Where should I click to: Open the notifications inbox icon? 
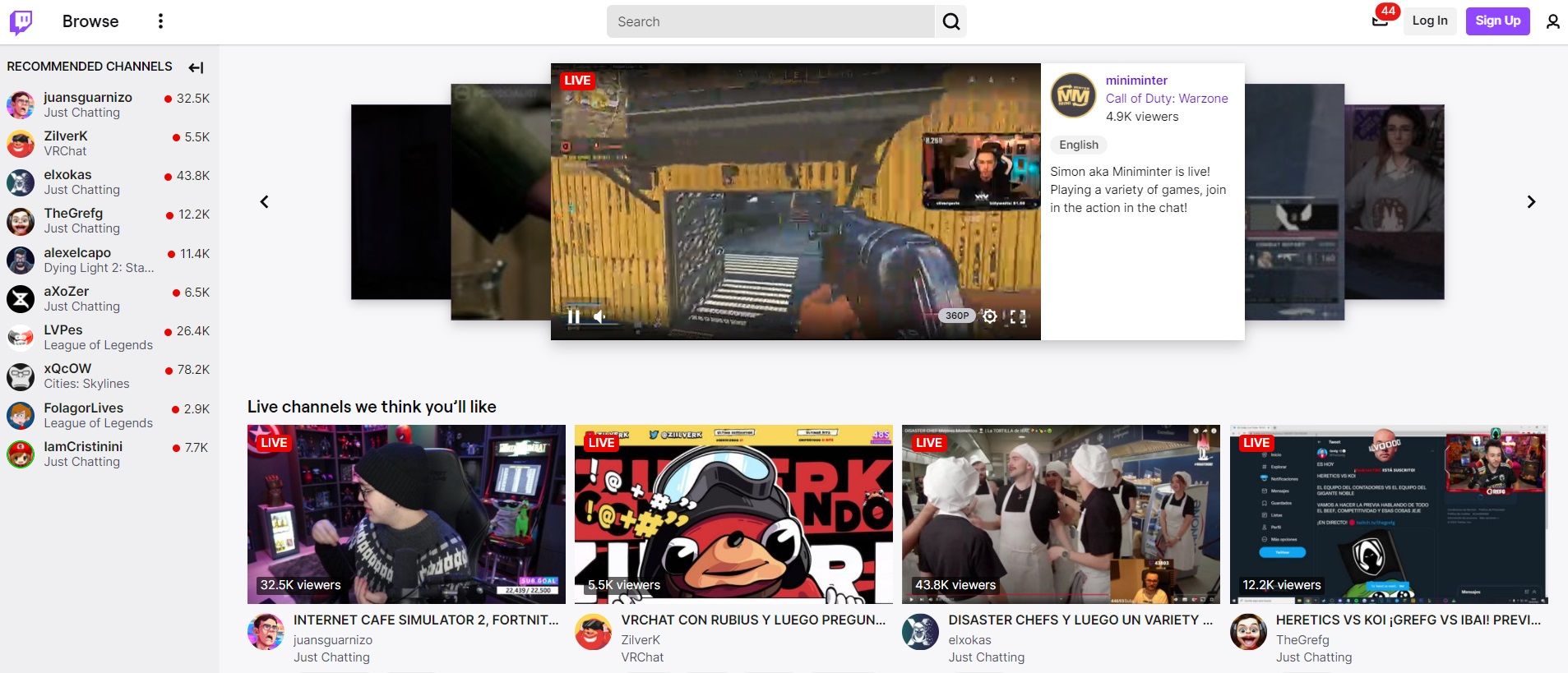[x=1381, y=21]
